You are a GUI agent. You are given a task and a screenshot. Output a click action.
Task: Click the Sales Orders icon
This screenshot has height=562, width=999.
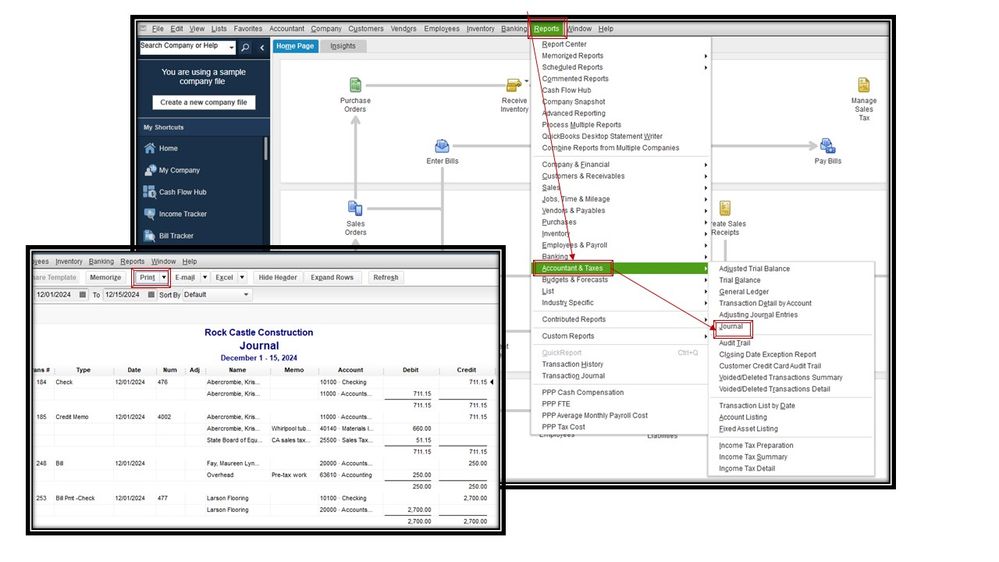355,208
